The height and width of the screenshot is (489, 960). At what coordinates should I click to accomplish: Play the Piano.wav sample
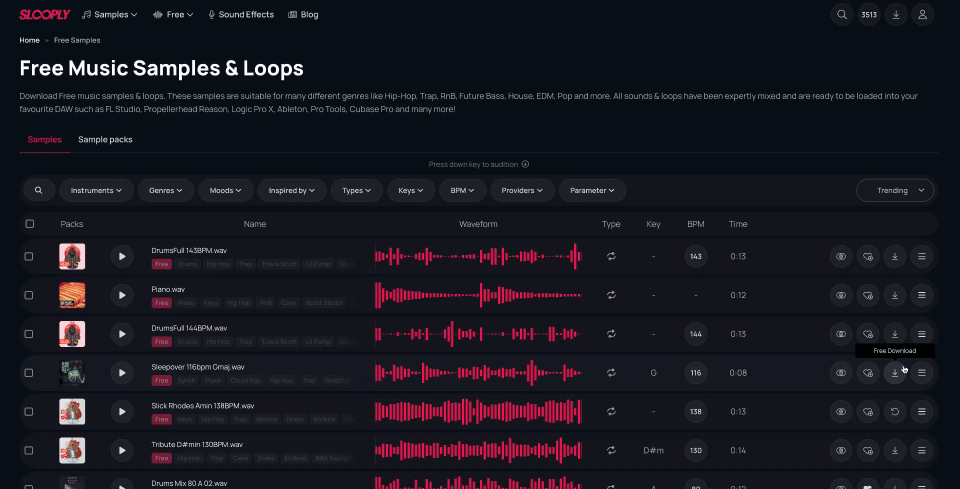(121, 295)
